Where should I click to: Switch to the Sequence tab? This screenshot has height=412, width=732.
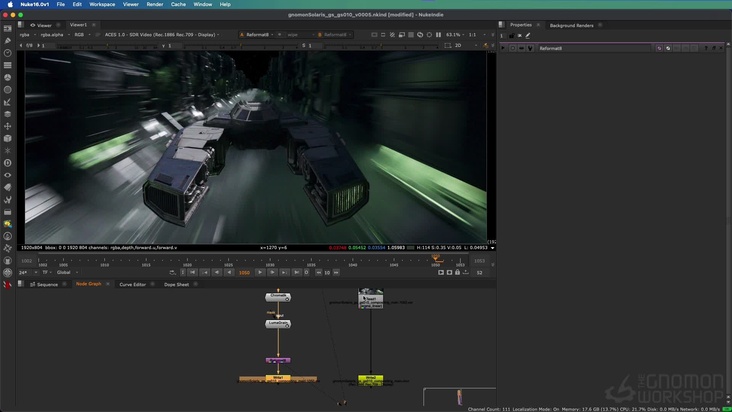47,284
